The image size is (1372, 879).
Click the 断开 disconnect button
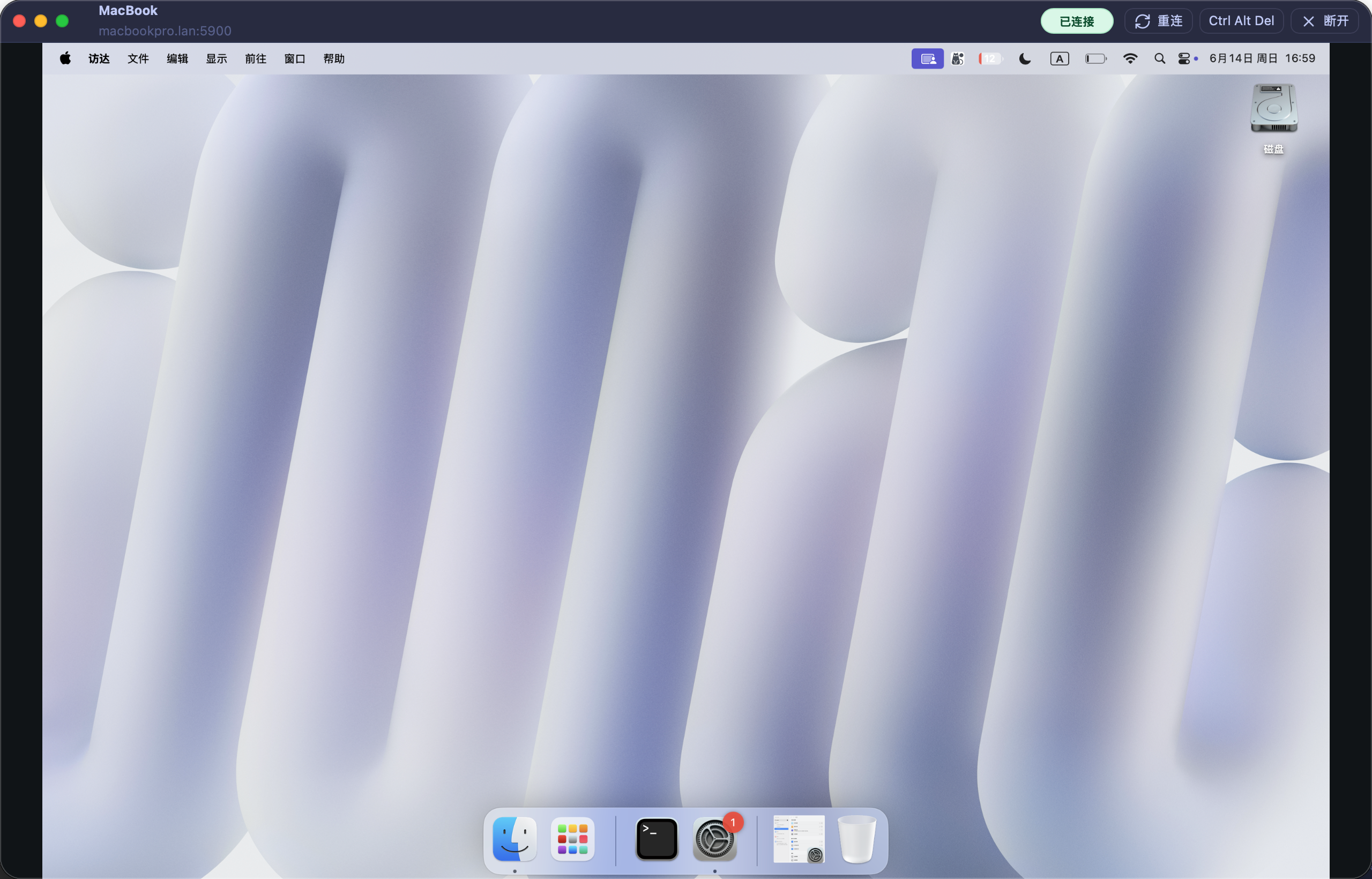[1325, 21]
